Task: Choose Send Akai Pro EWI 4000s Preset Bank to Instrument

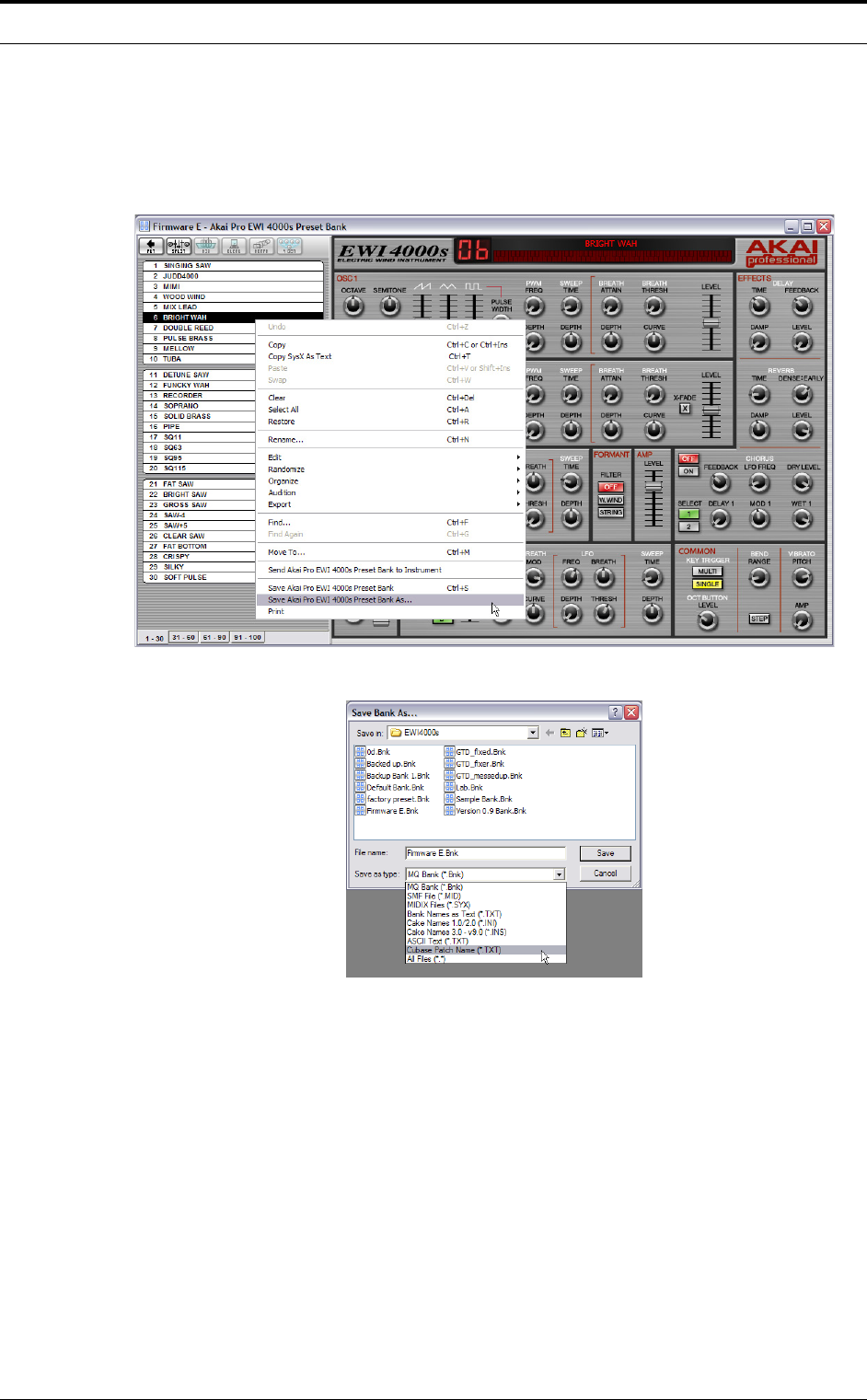Action: coord(390,570)
